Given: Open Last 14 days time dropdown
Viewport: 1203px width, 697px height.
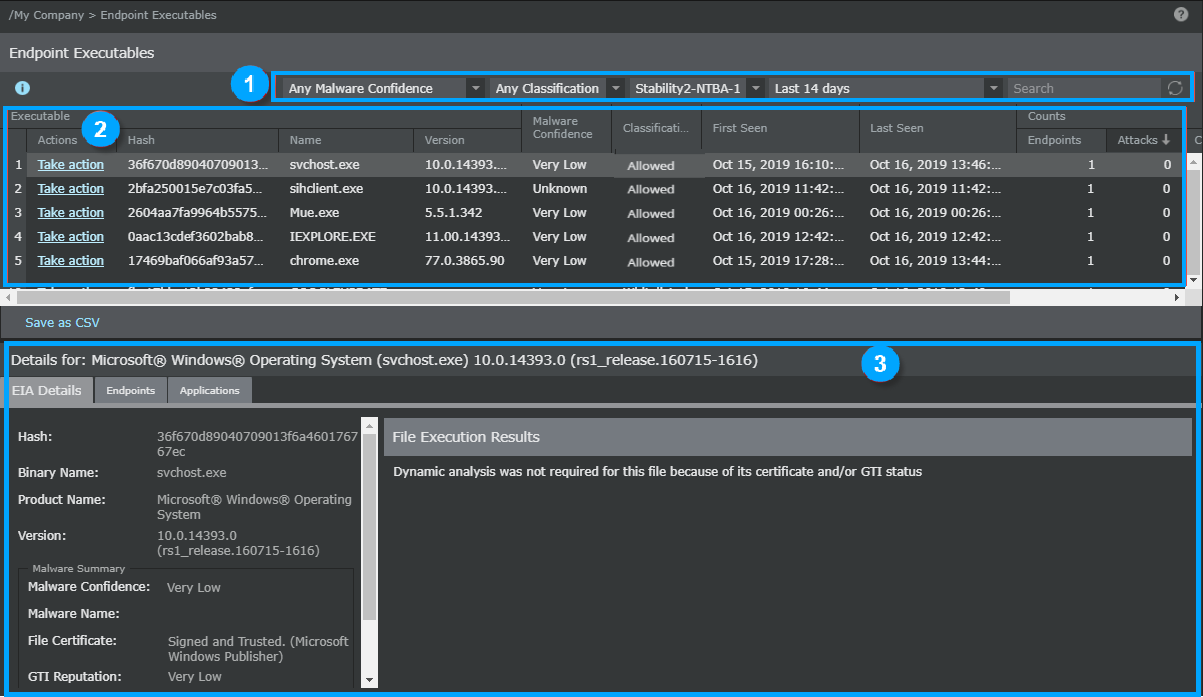Looking at the screenshot, I should (886, 88).
